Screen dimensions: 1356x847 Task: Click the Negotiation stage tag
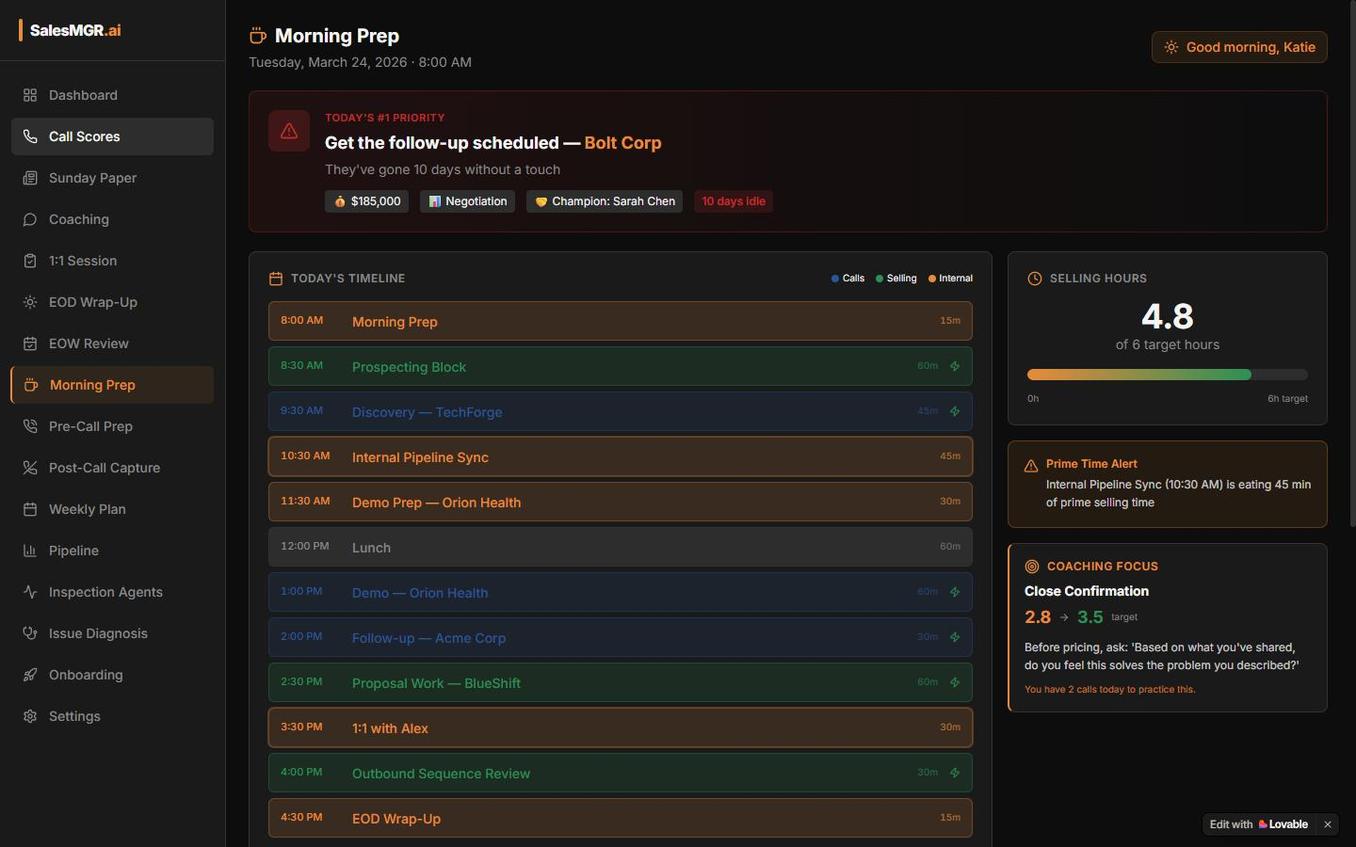pos(467,201)
